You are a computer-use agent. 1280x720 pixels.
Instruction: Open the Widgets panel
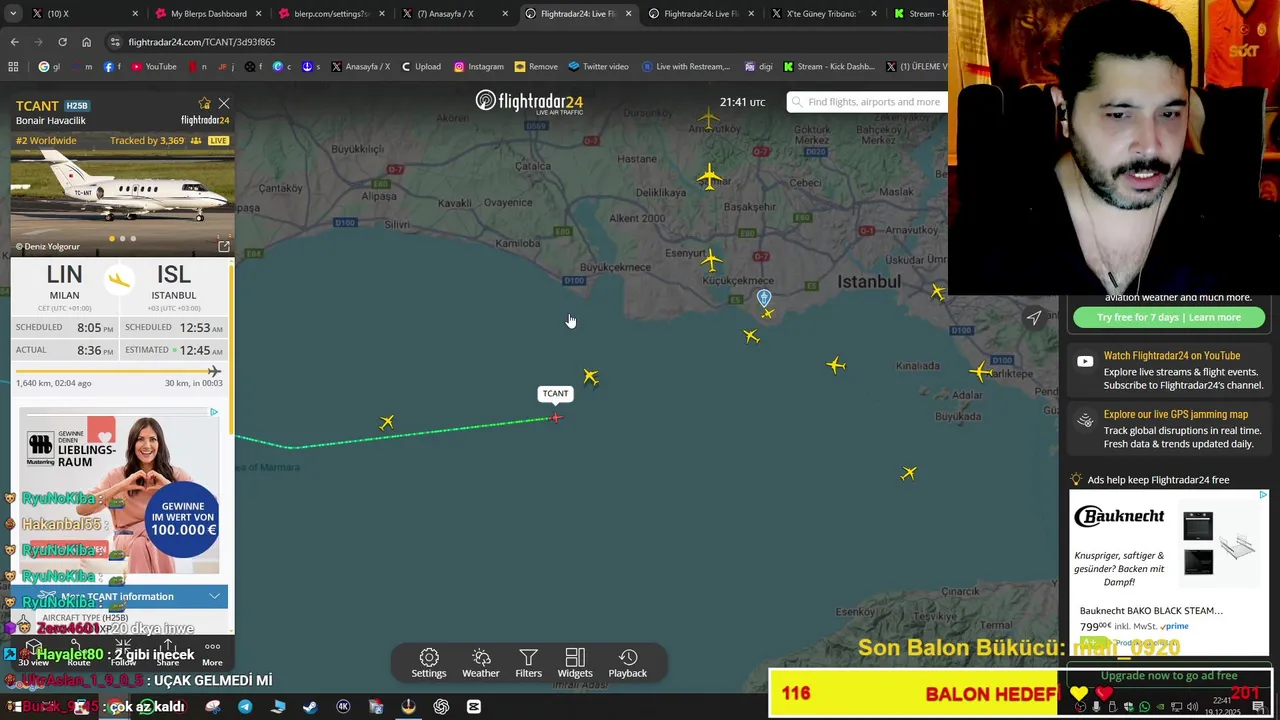[575, 663]
